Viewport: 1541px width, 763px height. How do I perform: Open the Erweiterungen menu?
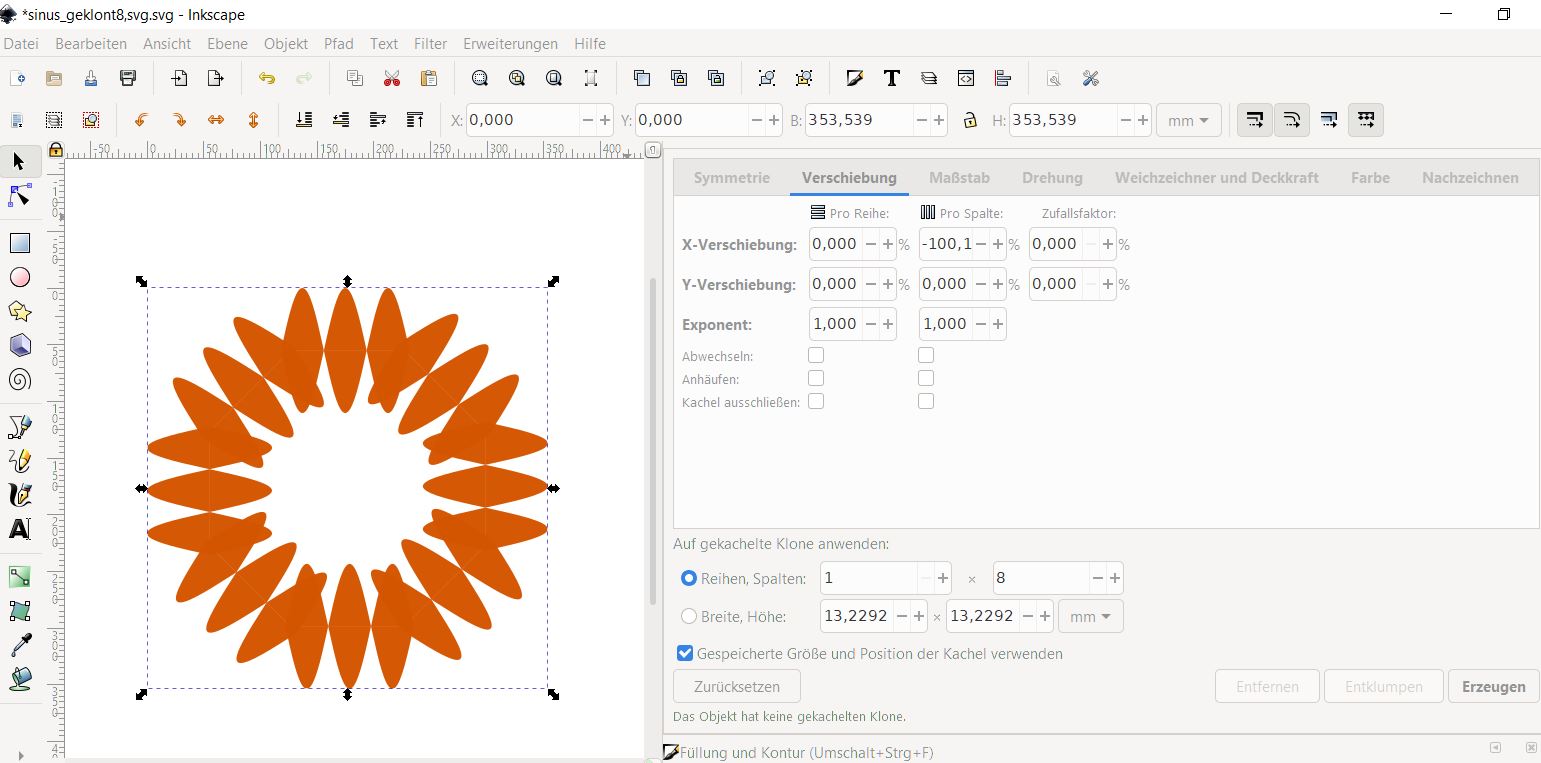510,44
